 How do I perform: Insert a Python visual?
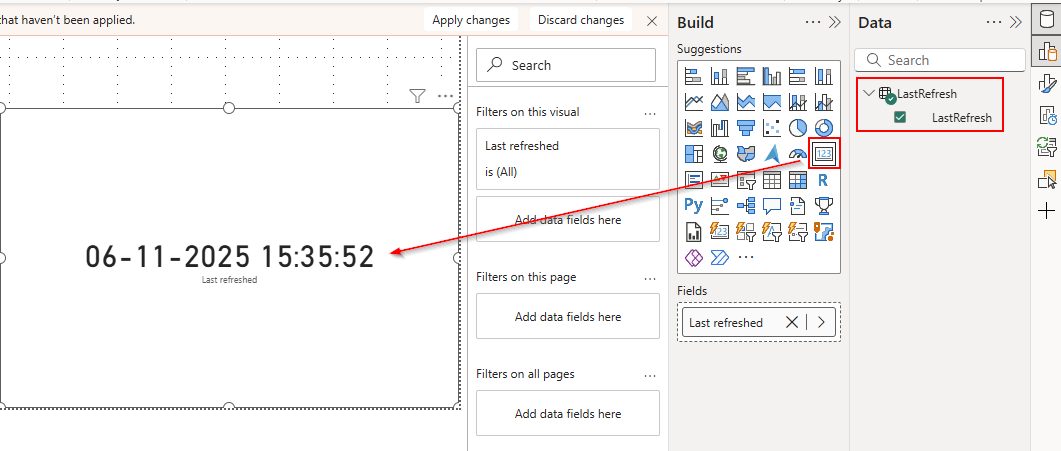pos(694,206)
